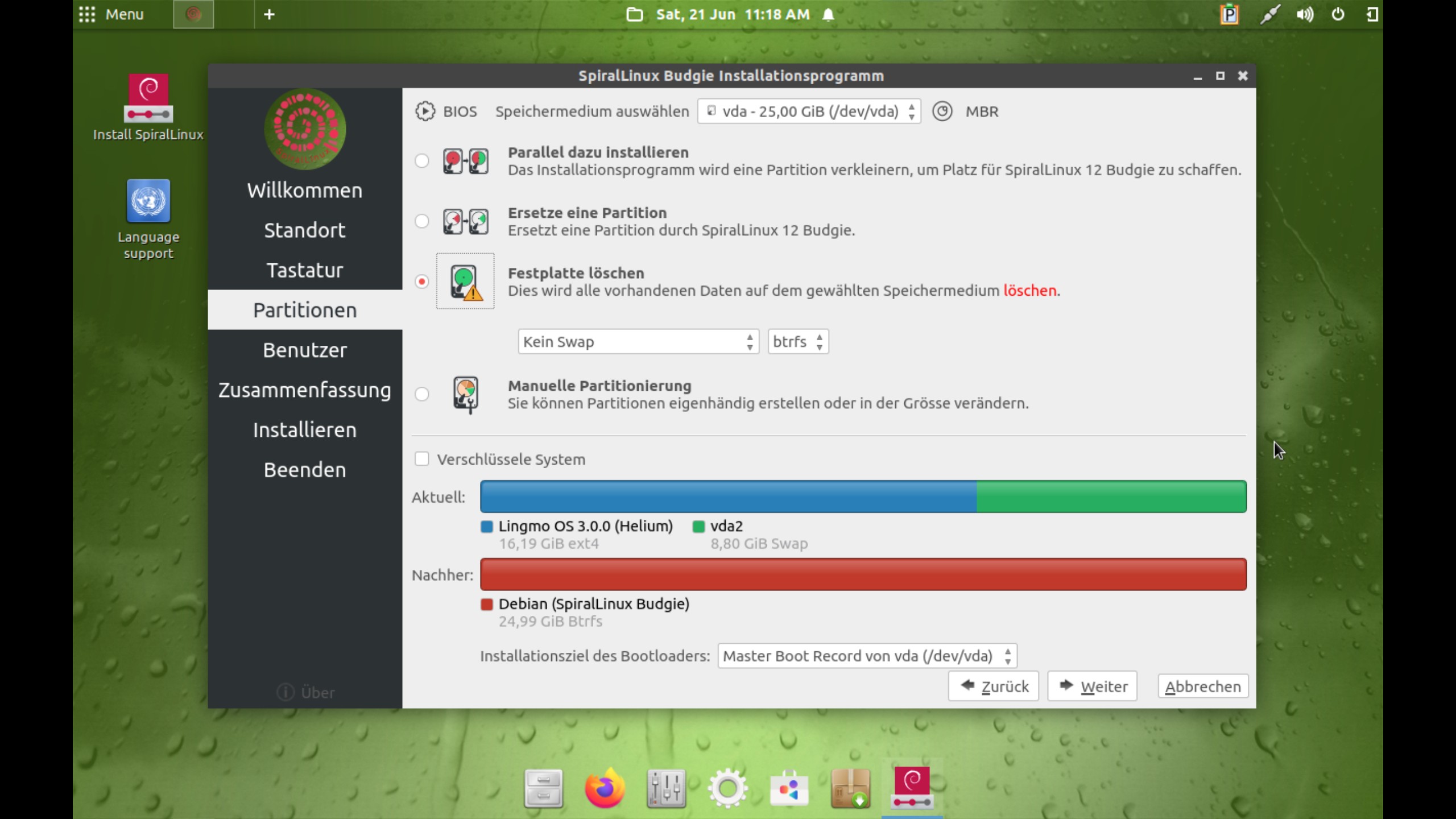Screen dimensions: 1456x819
Task: Click the blue Lingmo OS segment in Aktuell bar
Action: pos(729,497)
